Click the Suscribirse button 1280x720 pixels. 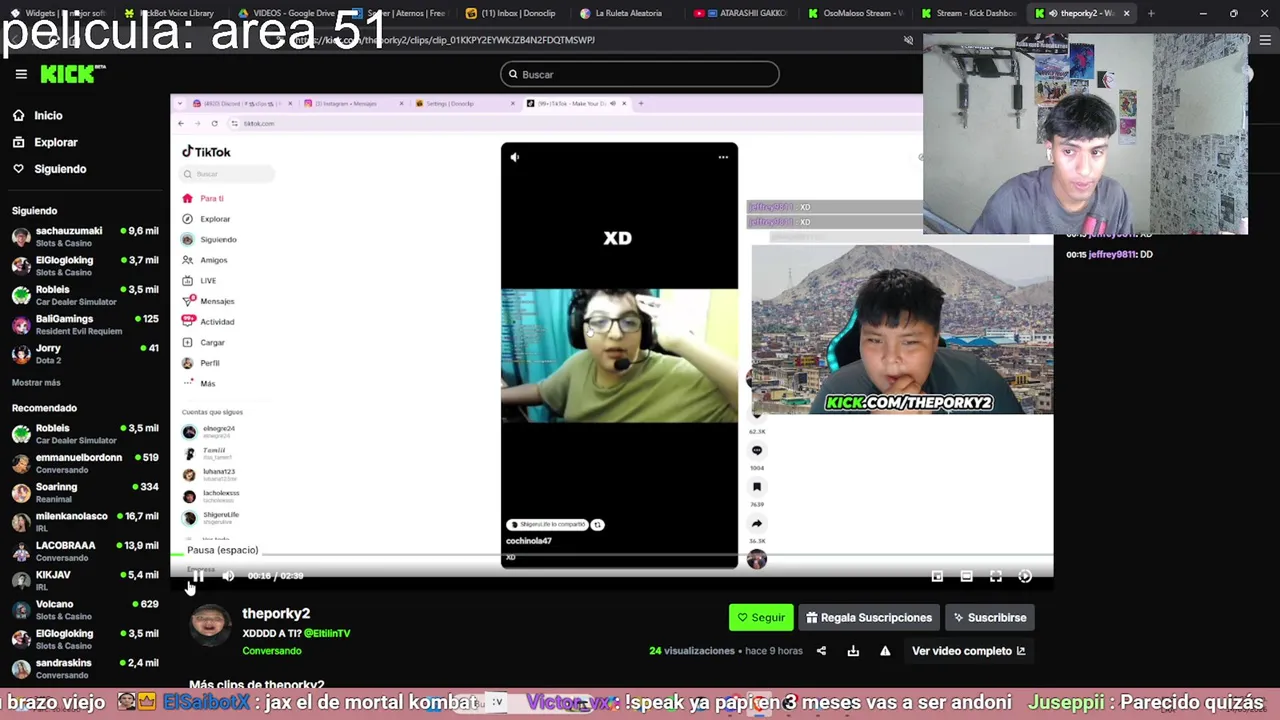990,618
